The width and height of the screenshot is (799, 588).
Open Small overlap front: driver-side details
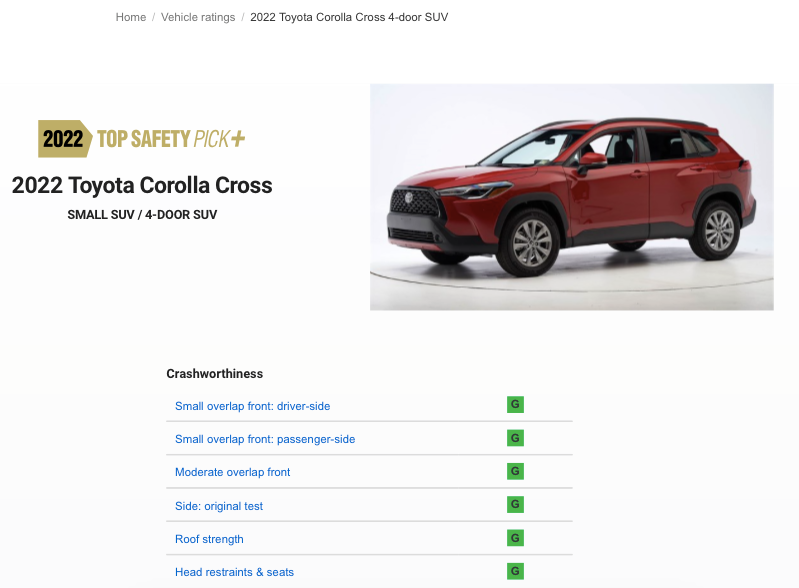coord(252,406)
